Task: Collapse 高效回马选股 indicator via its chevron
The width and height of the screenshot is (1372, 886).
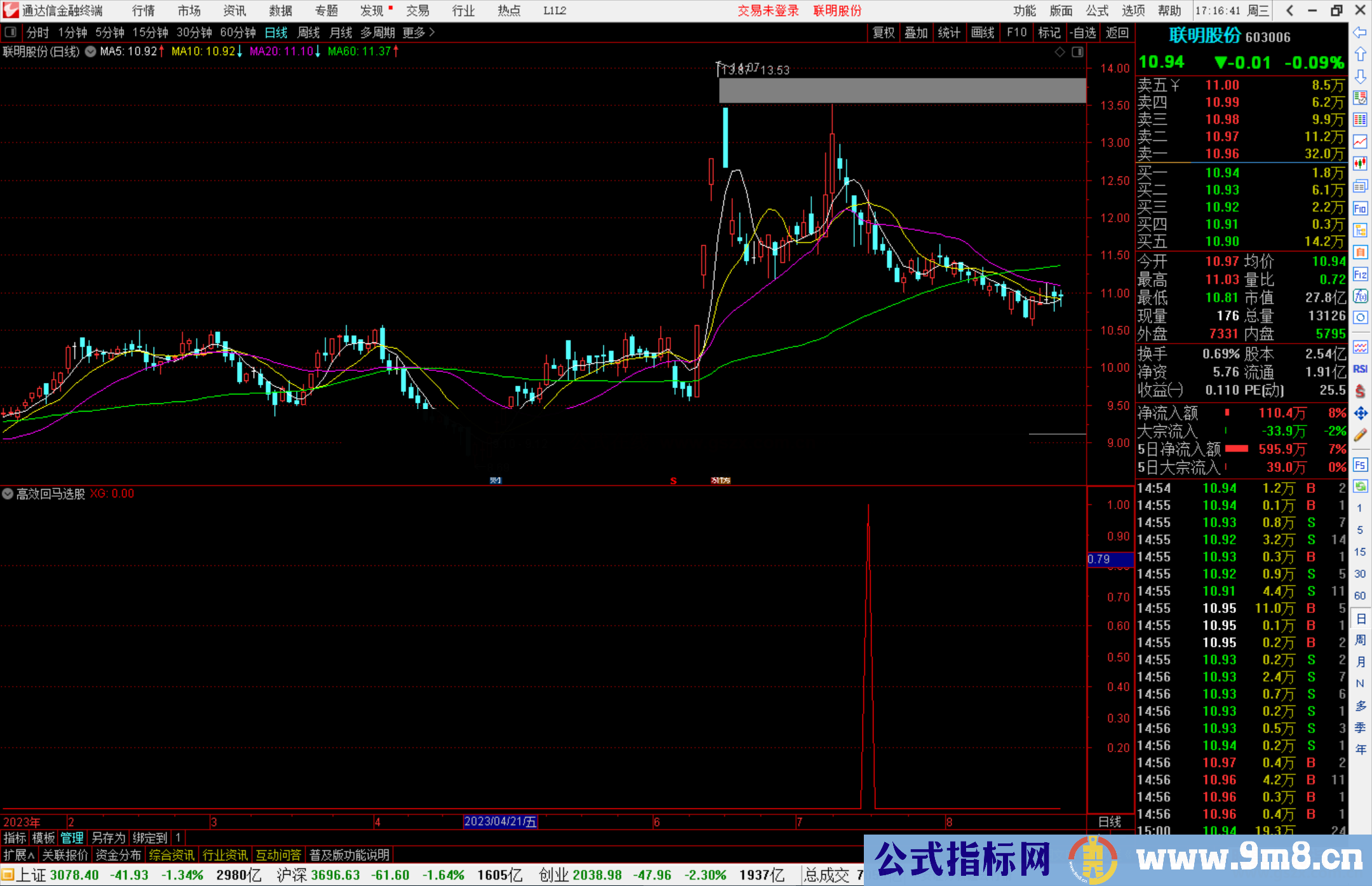Action: pyautogui.click(x=8, y=493)
